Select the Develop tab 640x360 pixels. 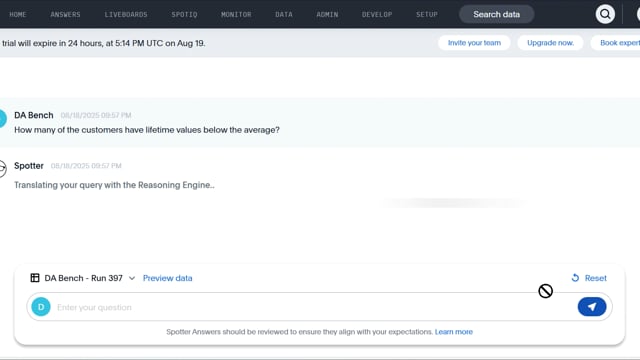click(x=377, y=14)
